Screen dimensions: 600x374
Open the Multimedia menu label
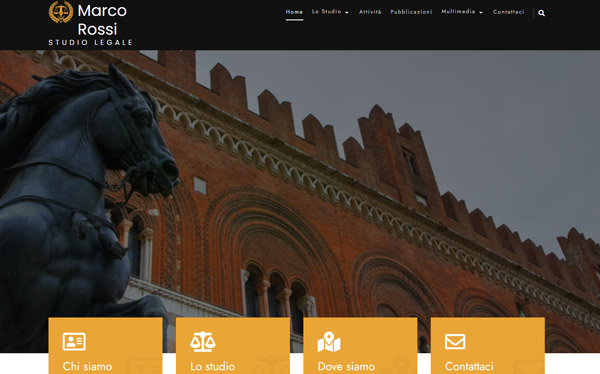(x=458, y=12)
